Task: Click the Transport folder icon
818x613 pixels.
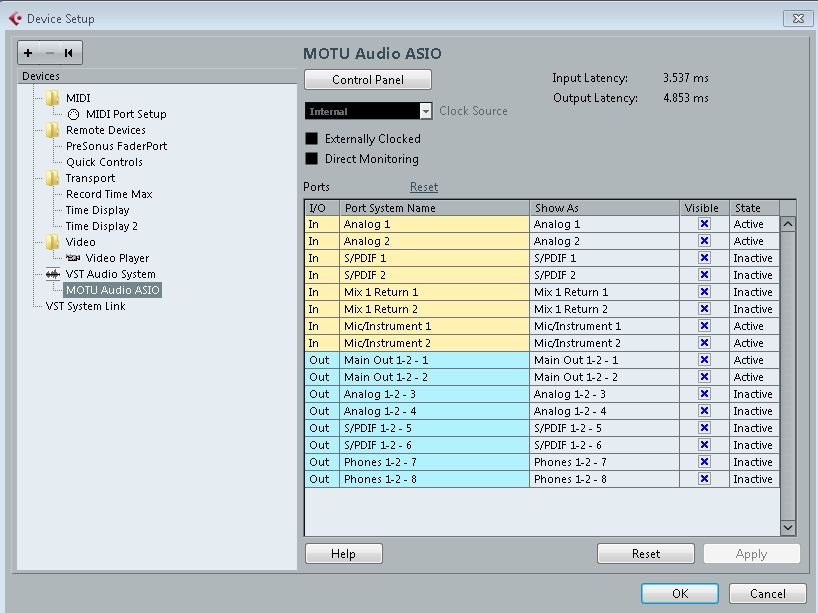Action: click(x=52, y=178)
